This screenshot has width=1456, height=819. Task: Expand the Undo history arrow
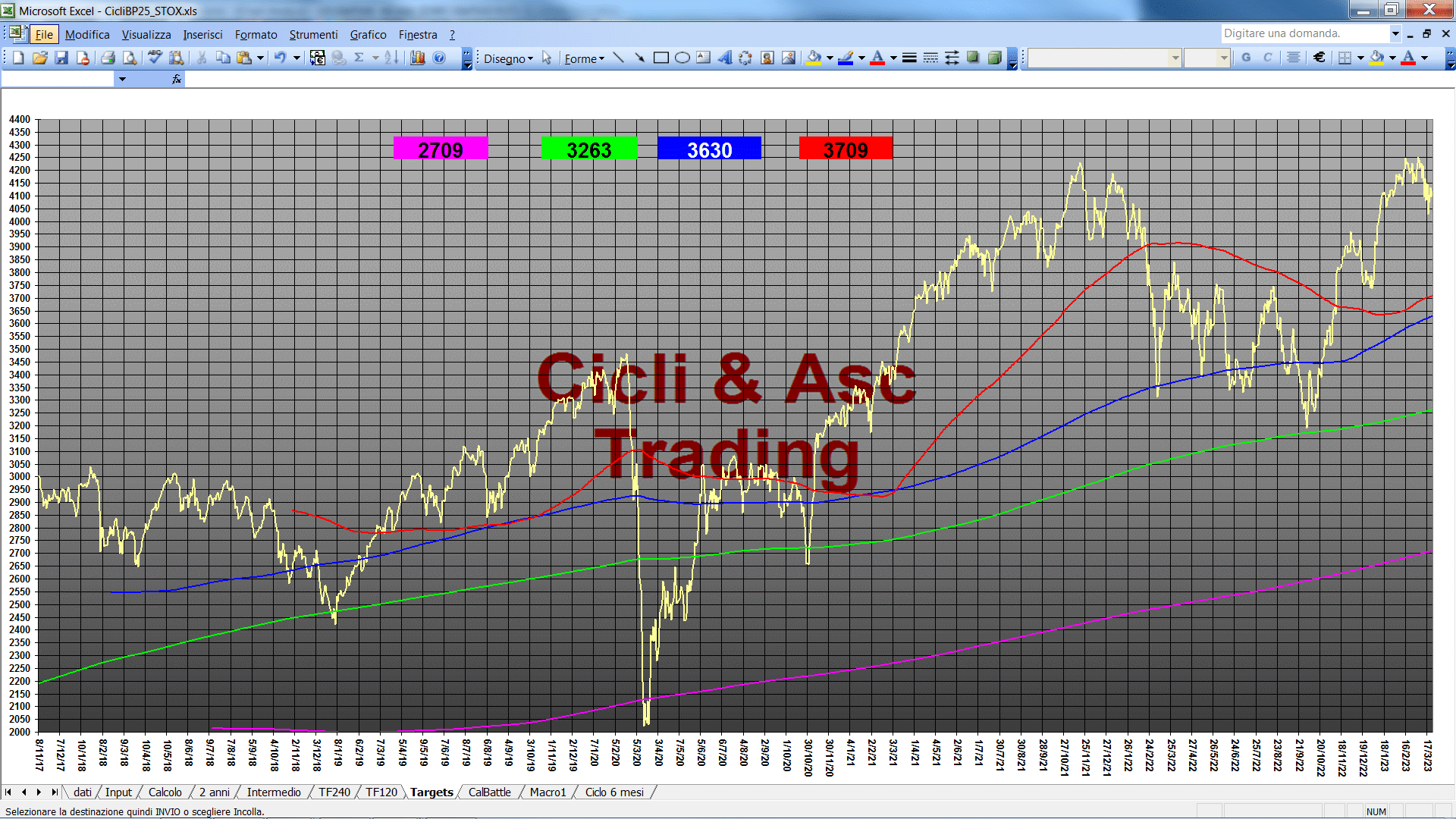pyautogui.click(x=297, y=58)
